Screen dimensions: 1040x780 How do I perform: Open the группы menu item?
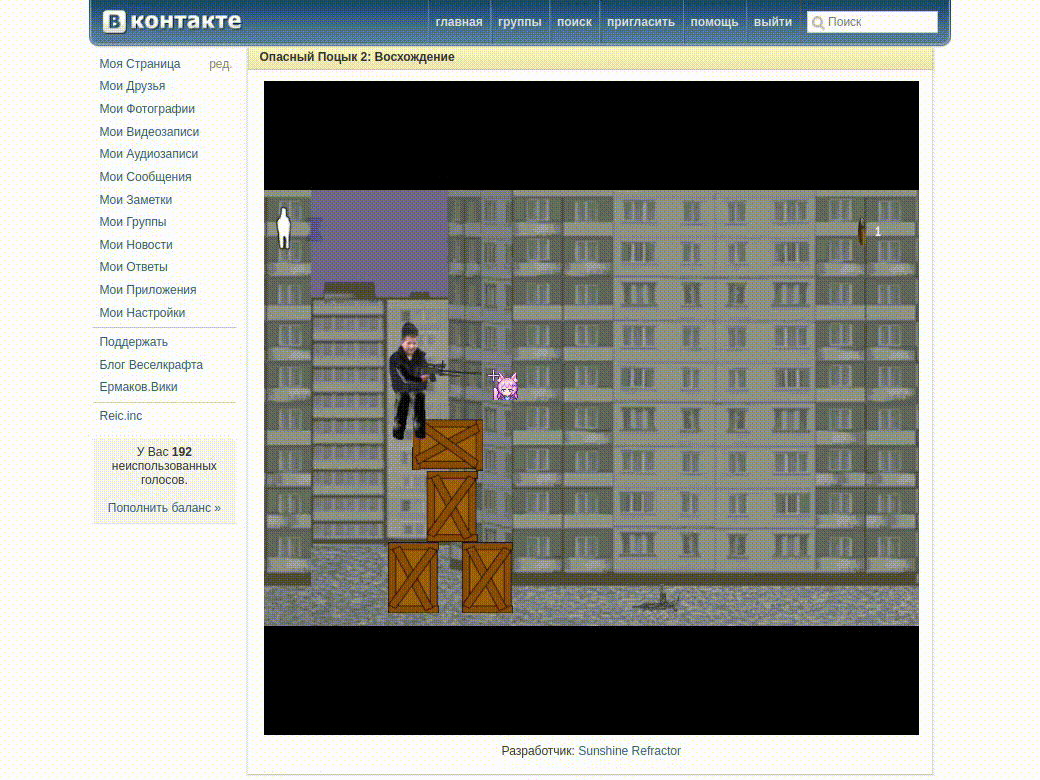pyautogui.click(x=520, y=22)
